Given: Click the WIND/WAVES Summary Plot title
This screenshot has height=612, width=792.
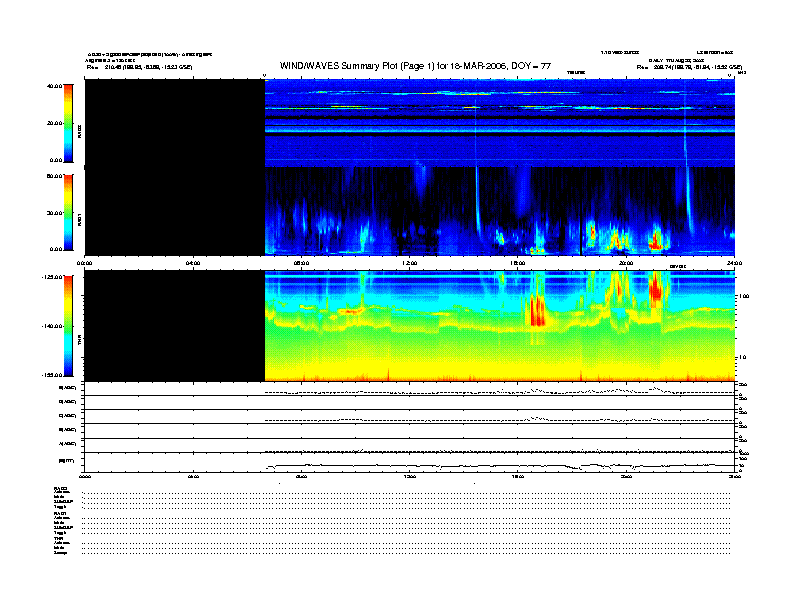Looking at the screenshot, I should point(415,66).
